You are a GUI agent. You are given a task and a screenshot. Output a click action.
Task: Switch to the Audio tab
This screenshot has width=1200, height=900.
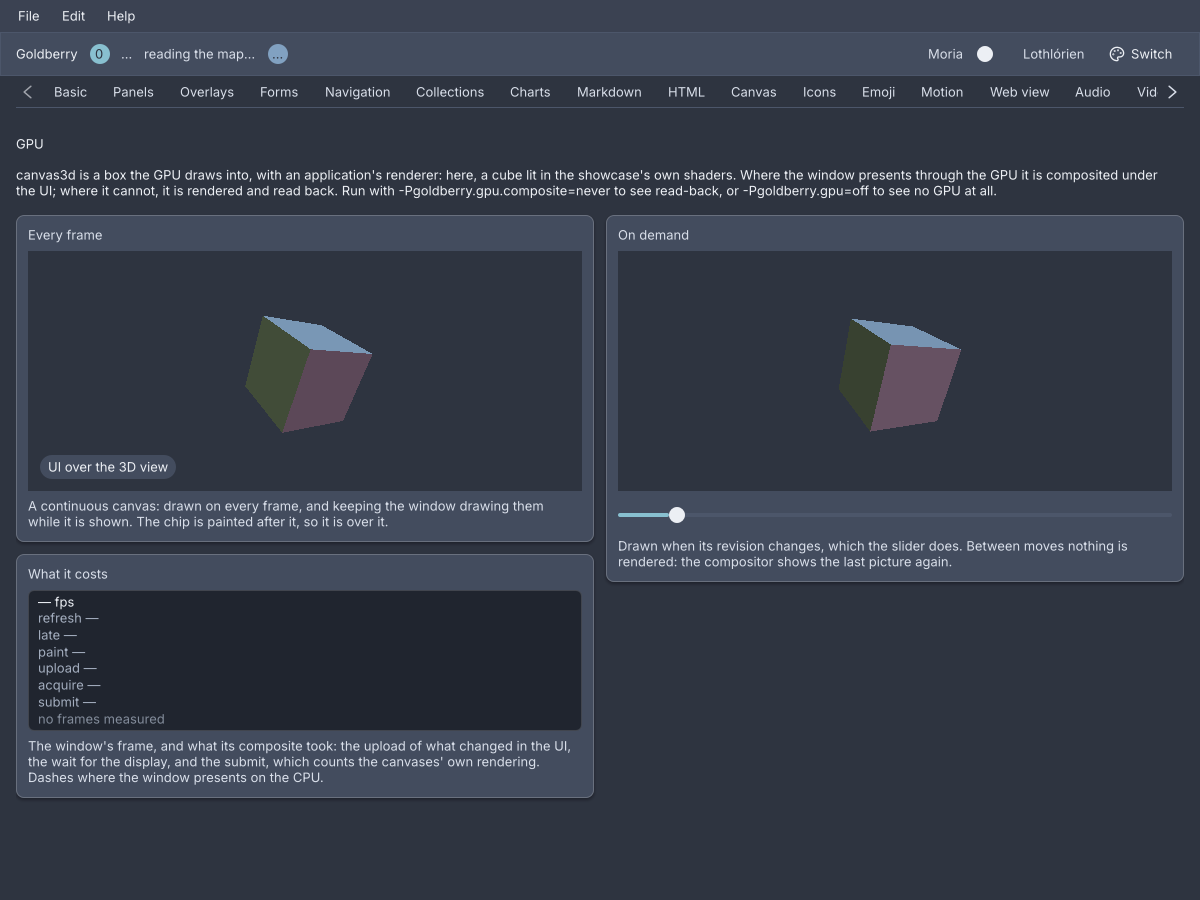point(1093,92)
